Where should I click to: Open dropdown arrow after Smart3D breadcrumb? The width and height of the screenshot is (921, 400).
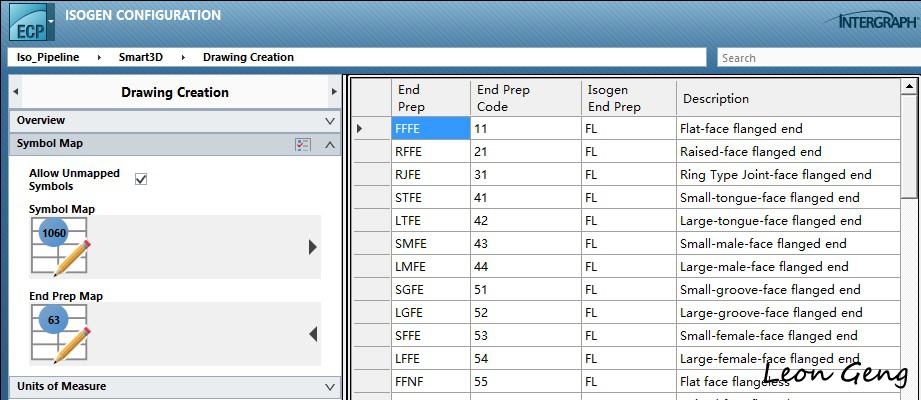183,58
